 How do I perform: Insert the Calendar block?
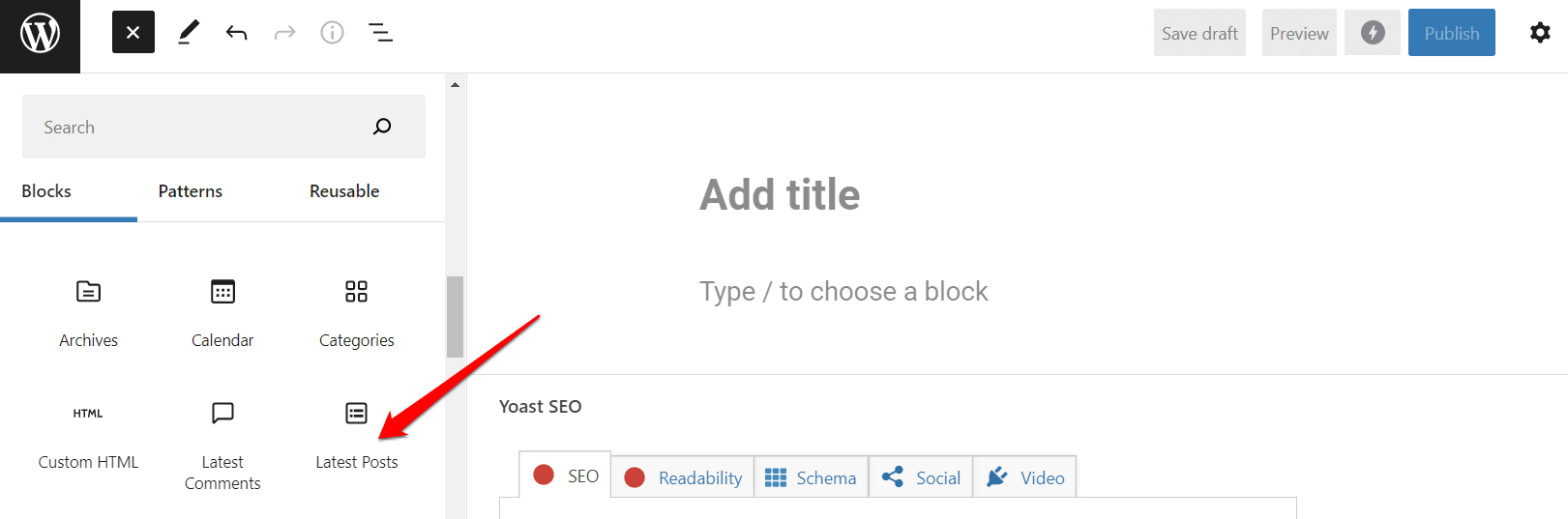tap(222, 311)
